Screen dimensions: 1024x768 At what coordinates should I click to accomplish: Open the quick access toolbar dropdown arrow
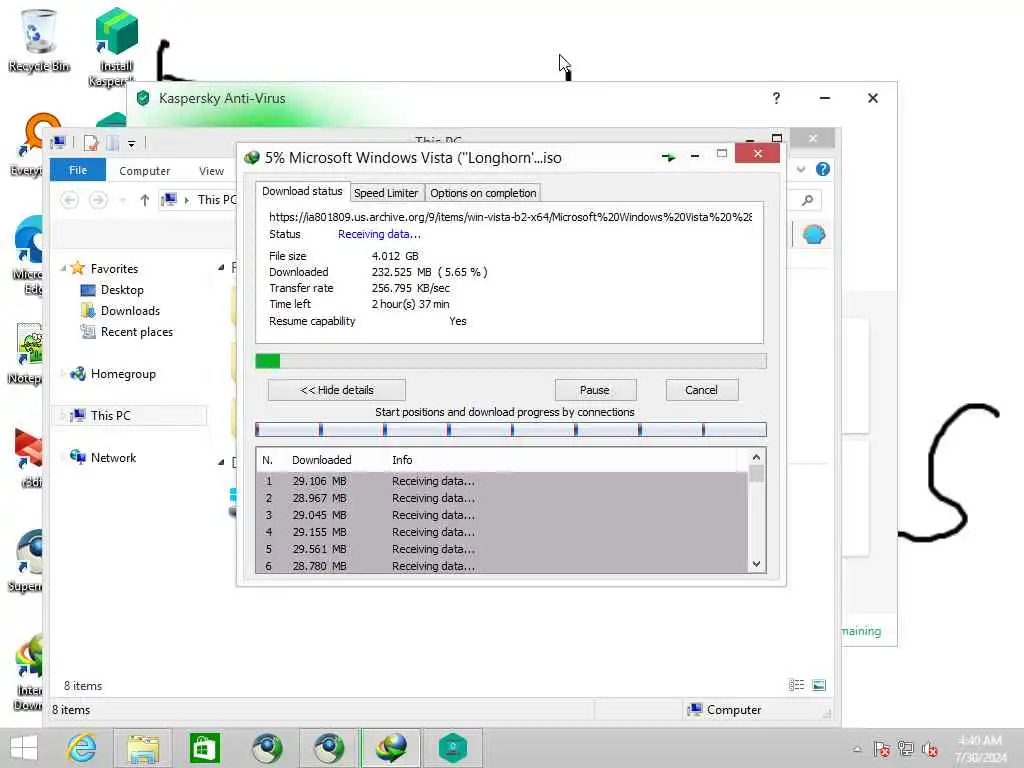(x=131, y=143)
